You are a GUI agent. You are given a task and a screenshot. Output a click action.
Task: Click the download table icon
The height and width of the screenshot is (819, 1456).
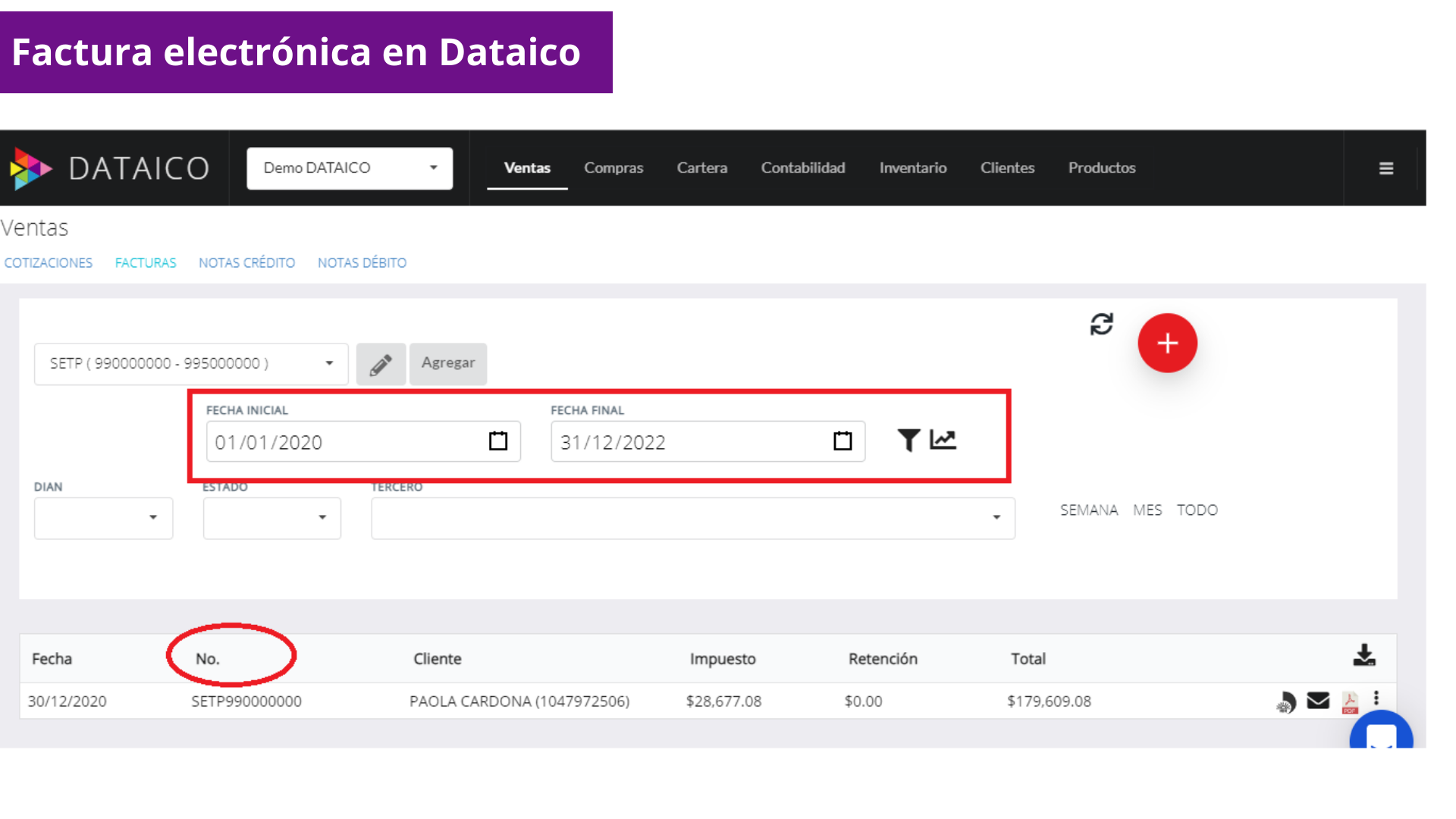point(1364,655)
